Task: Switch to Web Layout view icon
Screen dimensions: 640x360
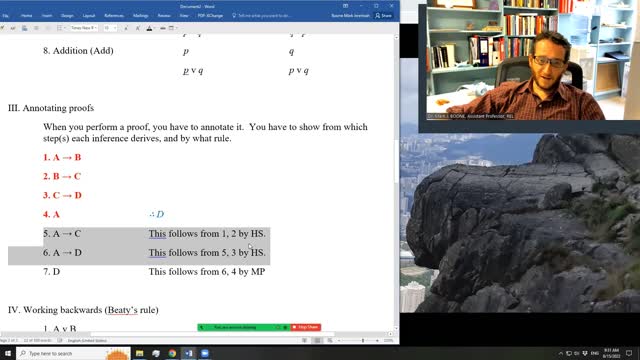Action: [330, 340]
